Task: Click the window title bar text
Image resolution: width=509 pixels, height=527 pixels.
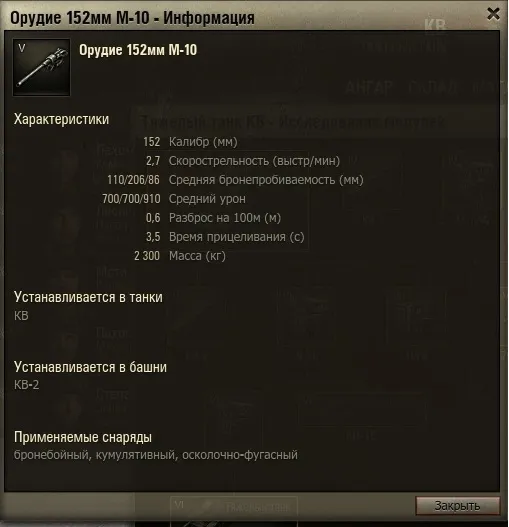Action: [132, 18]
